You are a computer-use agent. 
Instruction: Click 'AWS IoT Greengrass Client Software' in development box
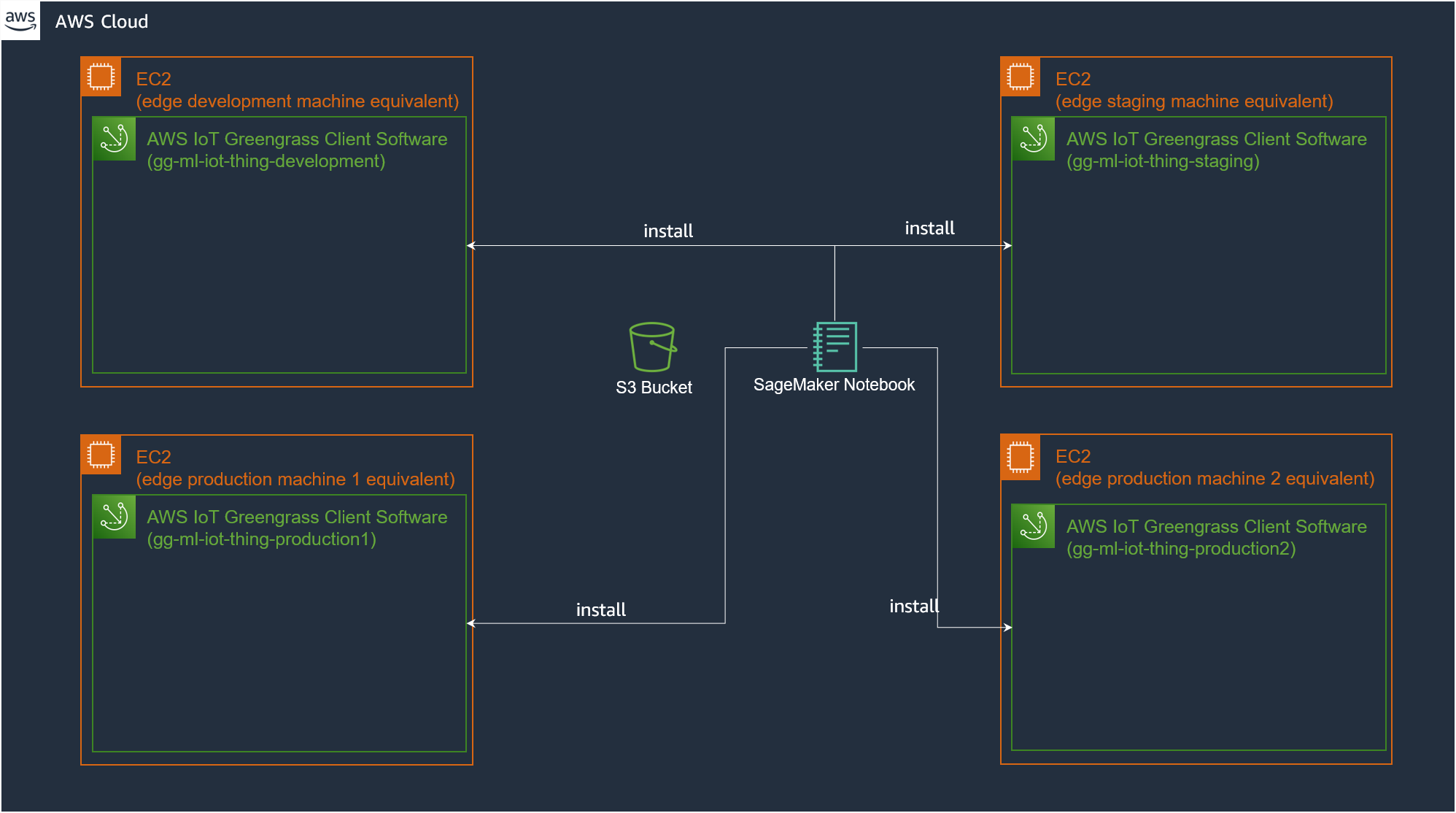pyautogui.click(x=297, y=139)
